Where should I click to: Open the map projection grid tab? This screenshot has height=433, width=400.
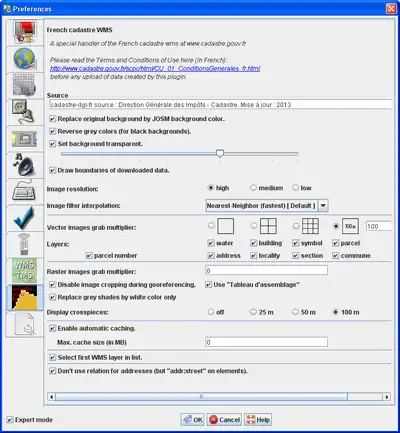(x=24, y=85)
